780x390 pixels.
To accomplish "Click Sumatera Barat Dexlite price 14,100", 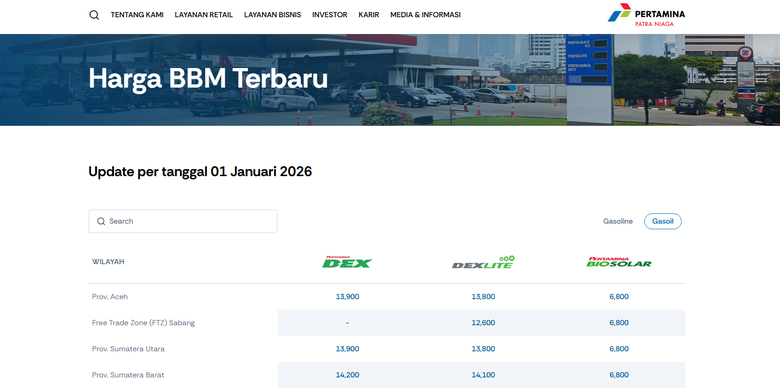I will pyautogui.click(x=483, y=375).
